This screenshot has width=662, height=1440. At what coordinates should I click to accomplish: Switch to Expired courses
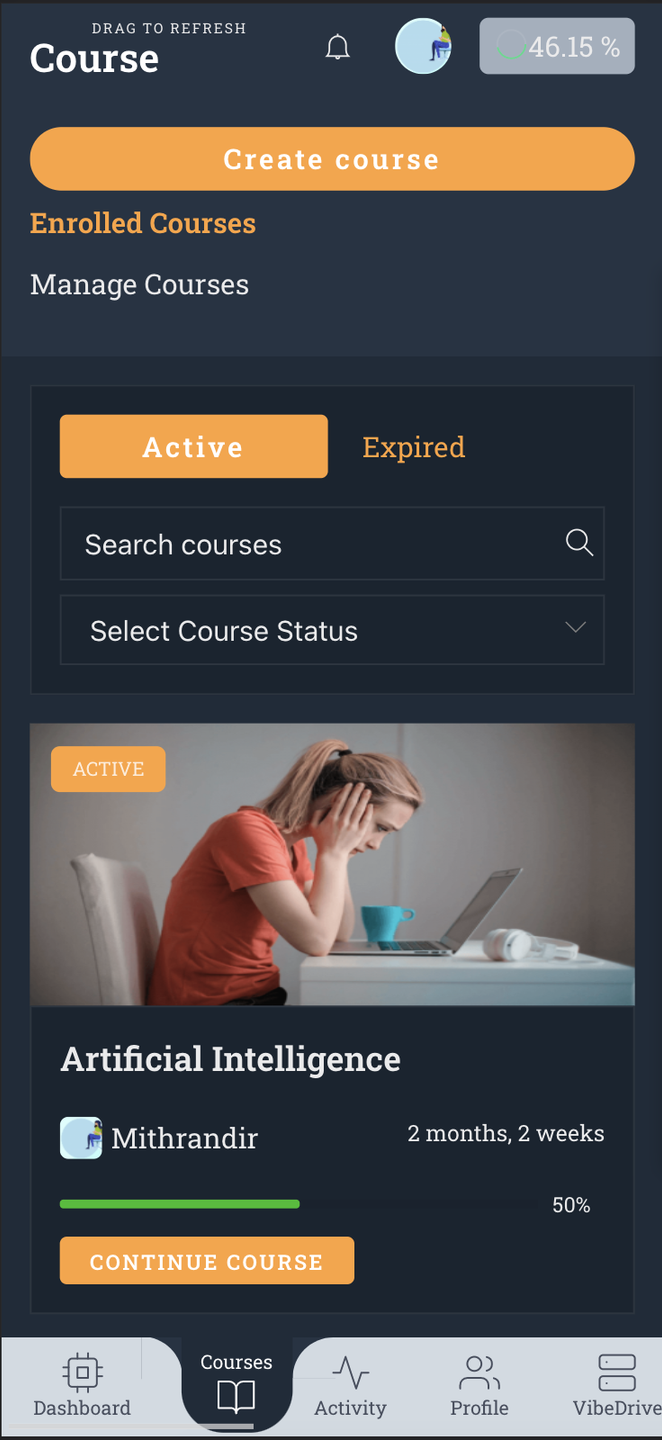(x=414, y=447)
